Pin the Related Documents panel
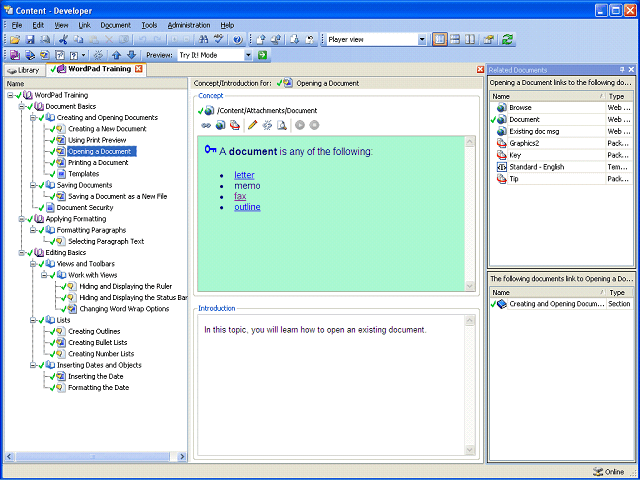This screenshot has height=480, width=640. click(622, 70)
